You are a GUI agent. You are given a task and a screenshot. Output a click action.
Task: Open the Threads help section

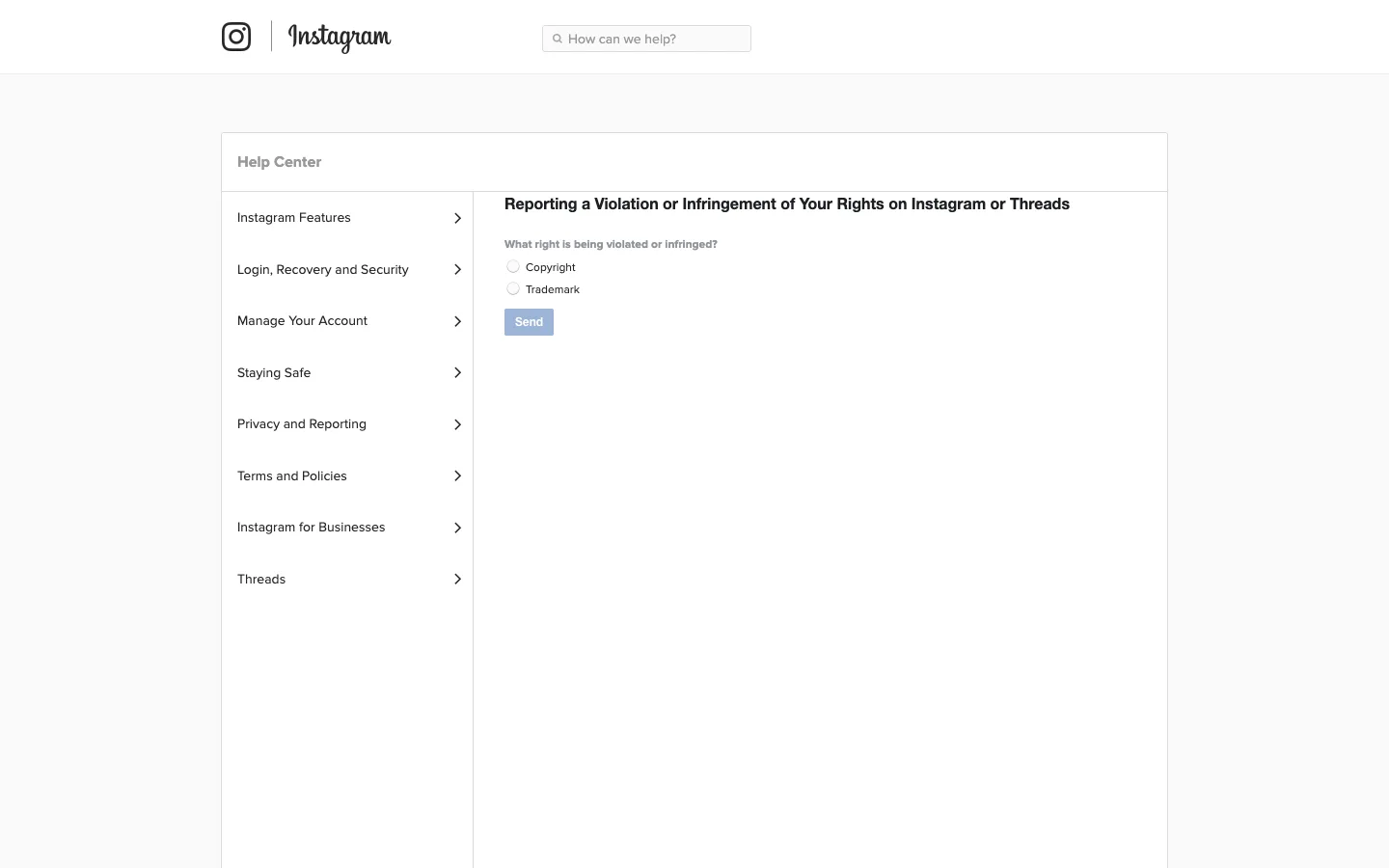click(347, 579)
